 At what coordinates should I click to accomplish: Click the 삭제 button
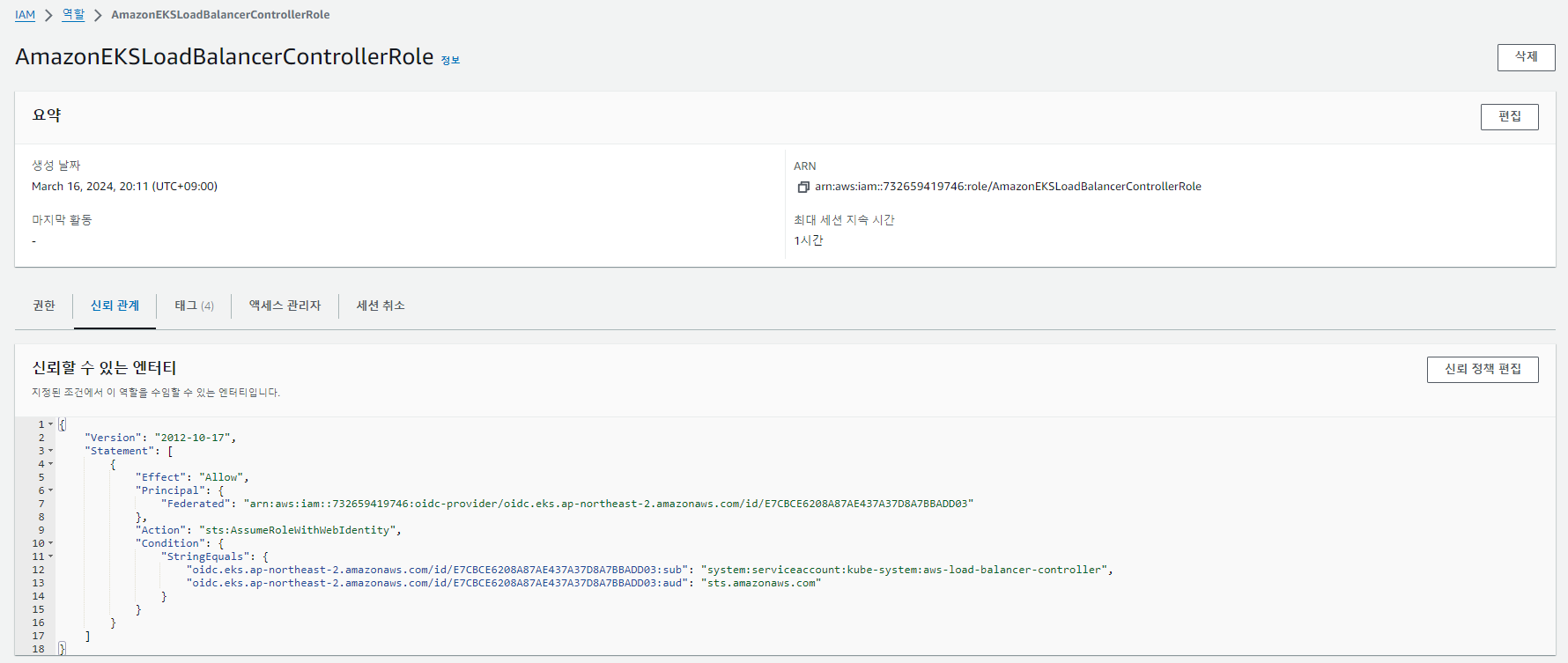point(1526,57)
